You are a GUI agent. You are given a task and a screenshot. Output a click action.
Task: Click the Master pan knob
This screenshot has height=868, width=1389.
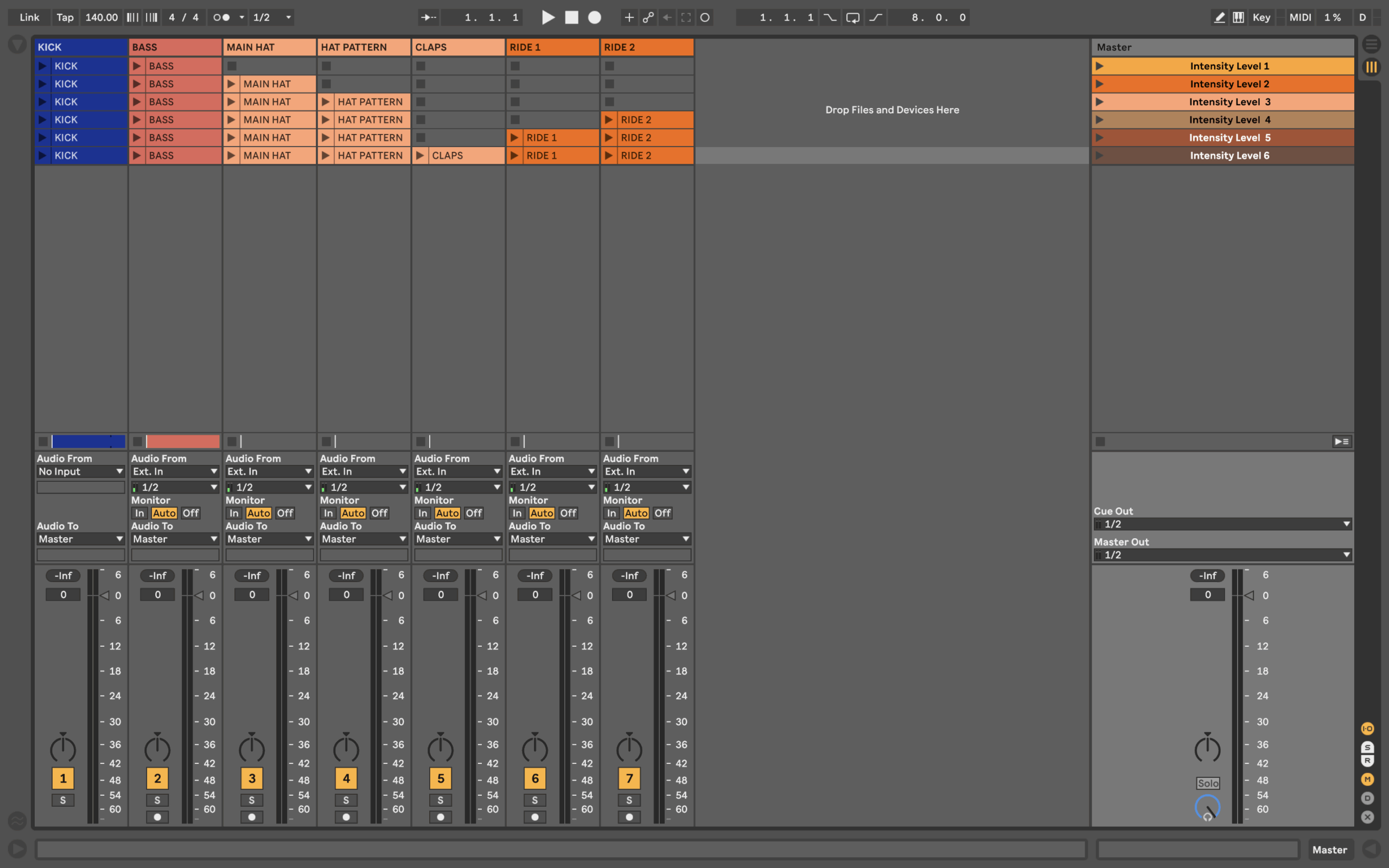tap(1207, 749)
